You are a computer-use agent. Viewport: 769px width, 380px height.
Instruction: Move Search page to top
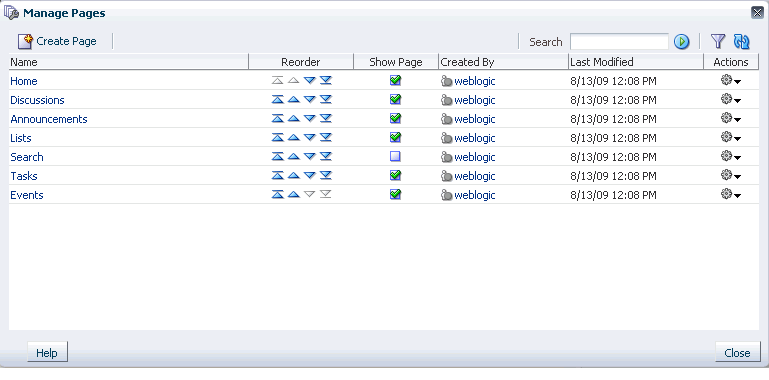point(278,157)
